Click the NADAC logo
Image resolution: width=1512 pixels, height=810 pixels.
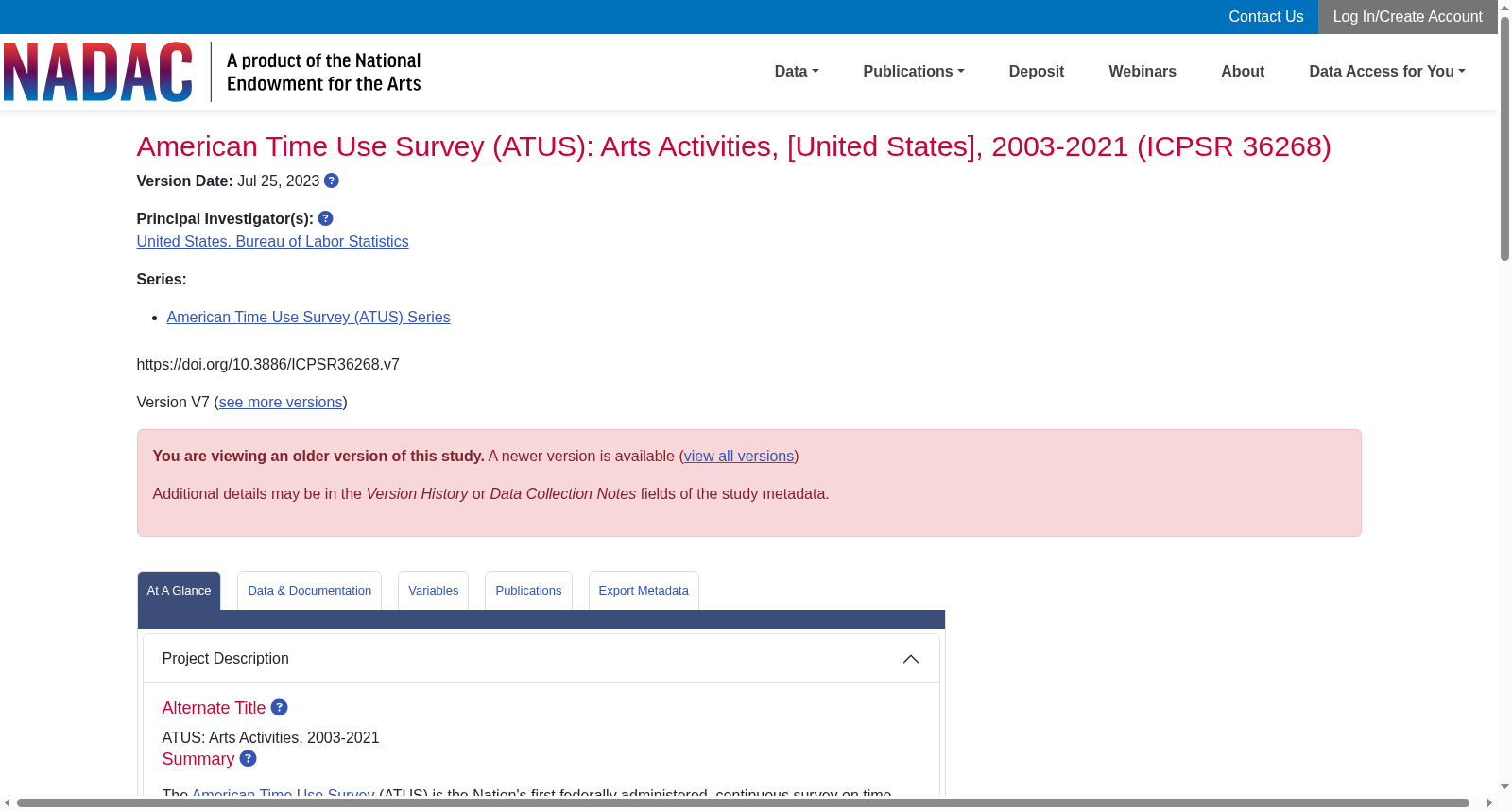pos(98,72)
